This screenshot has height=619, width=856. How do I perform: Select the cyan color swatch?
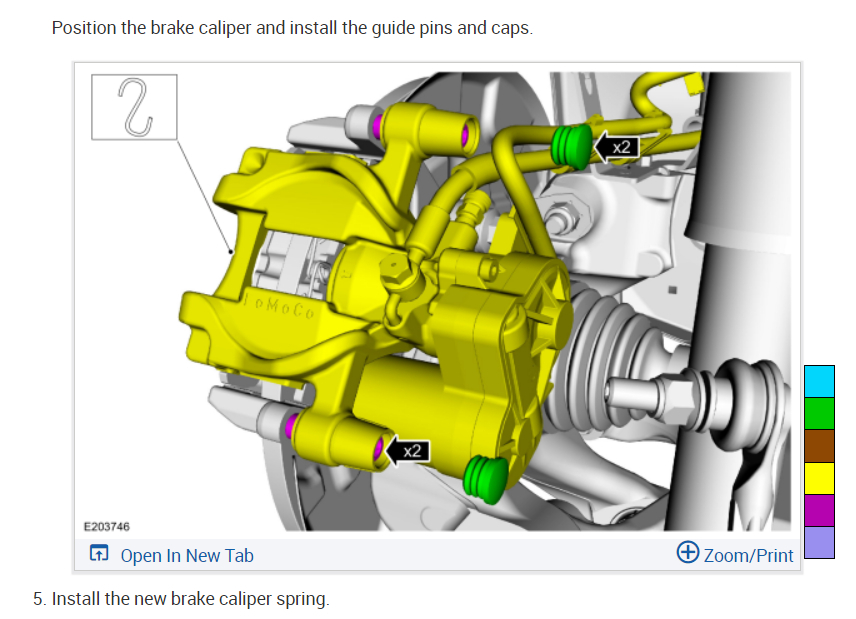[x=819, y=382]
